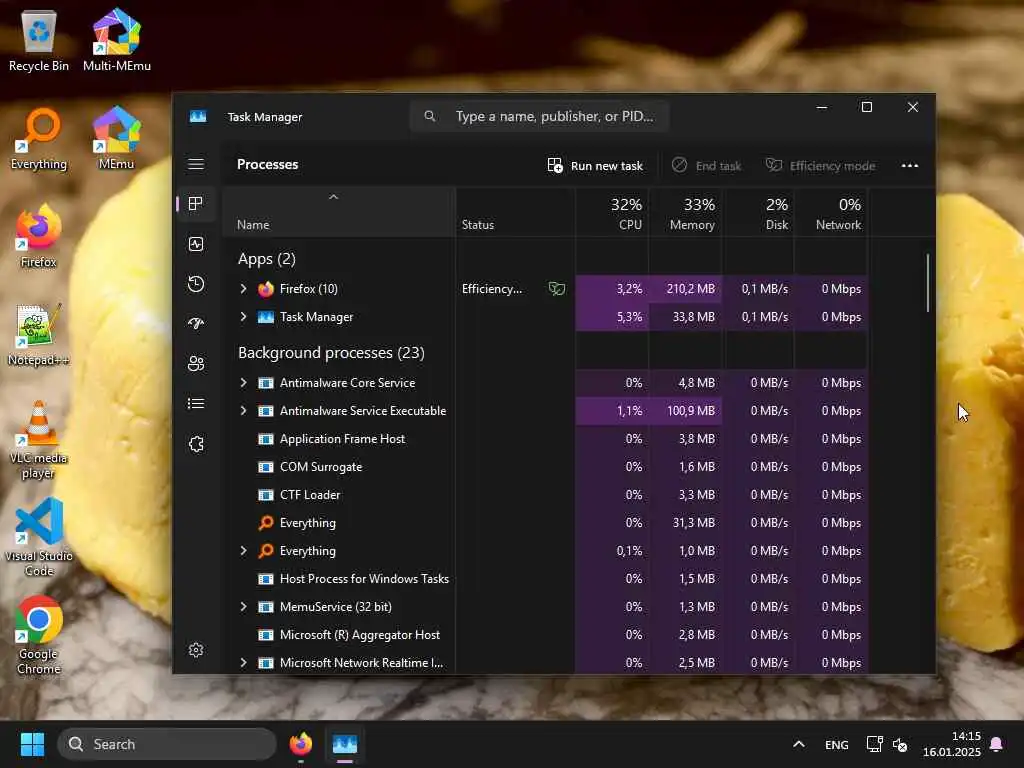
Task: Select the Firefox desktop shortcut
Action: 39,236
